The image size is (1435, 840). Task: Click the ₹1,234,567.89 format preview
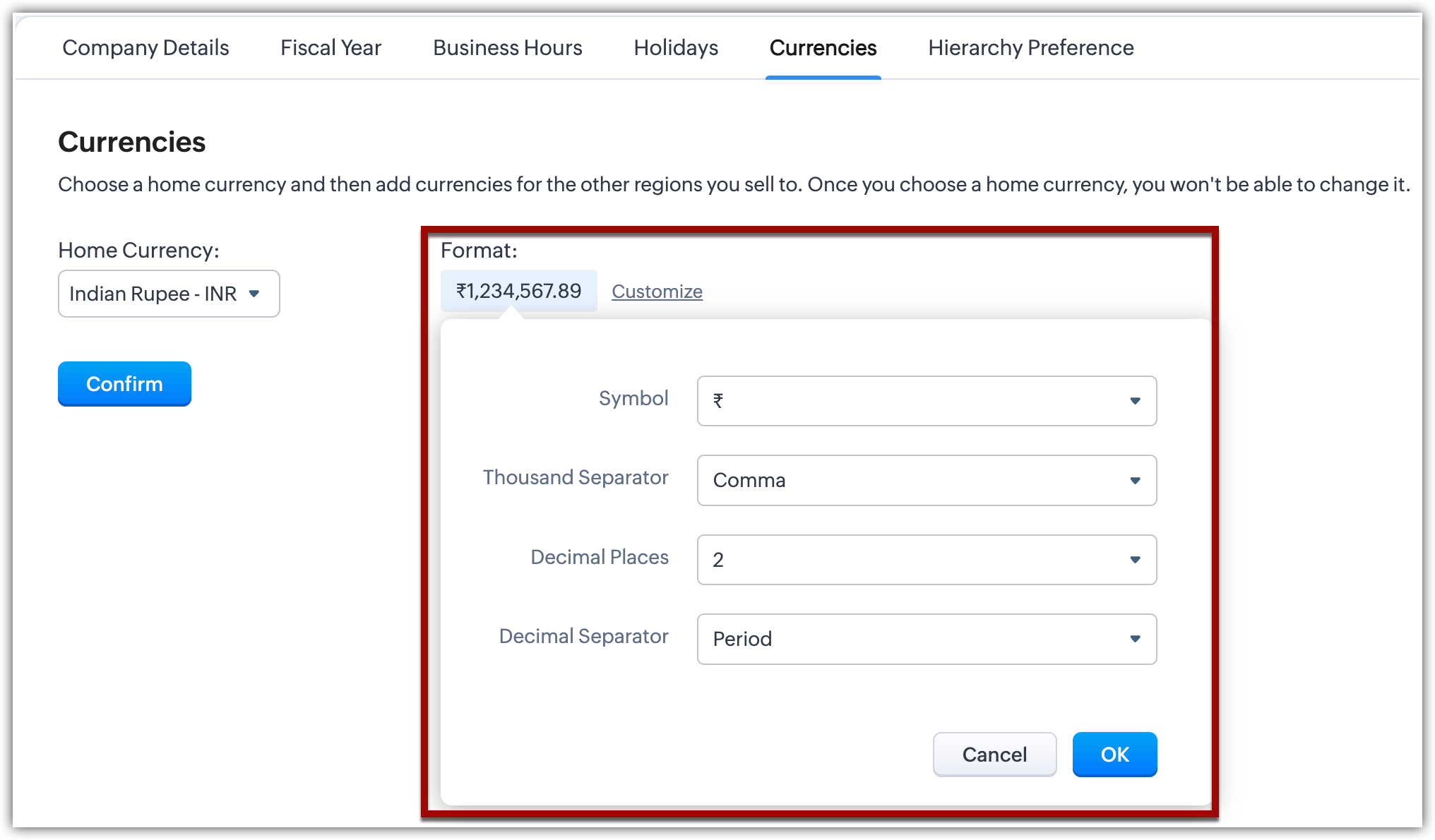[518, 291]
